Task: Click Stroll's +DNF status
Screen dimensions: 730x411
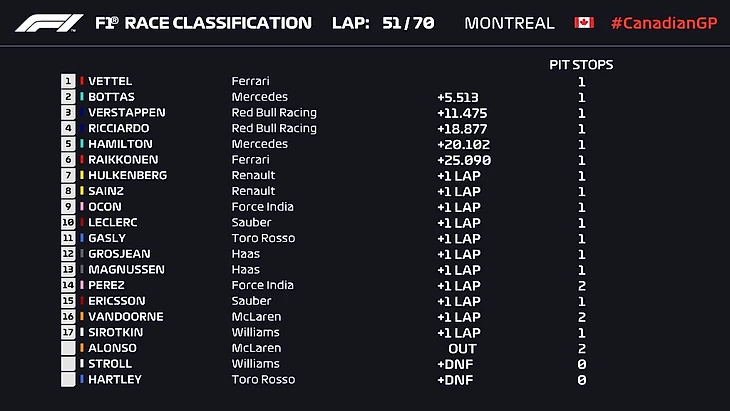Action: pyautogui.click(x=455, y=364)
